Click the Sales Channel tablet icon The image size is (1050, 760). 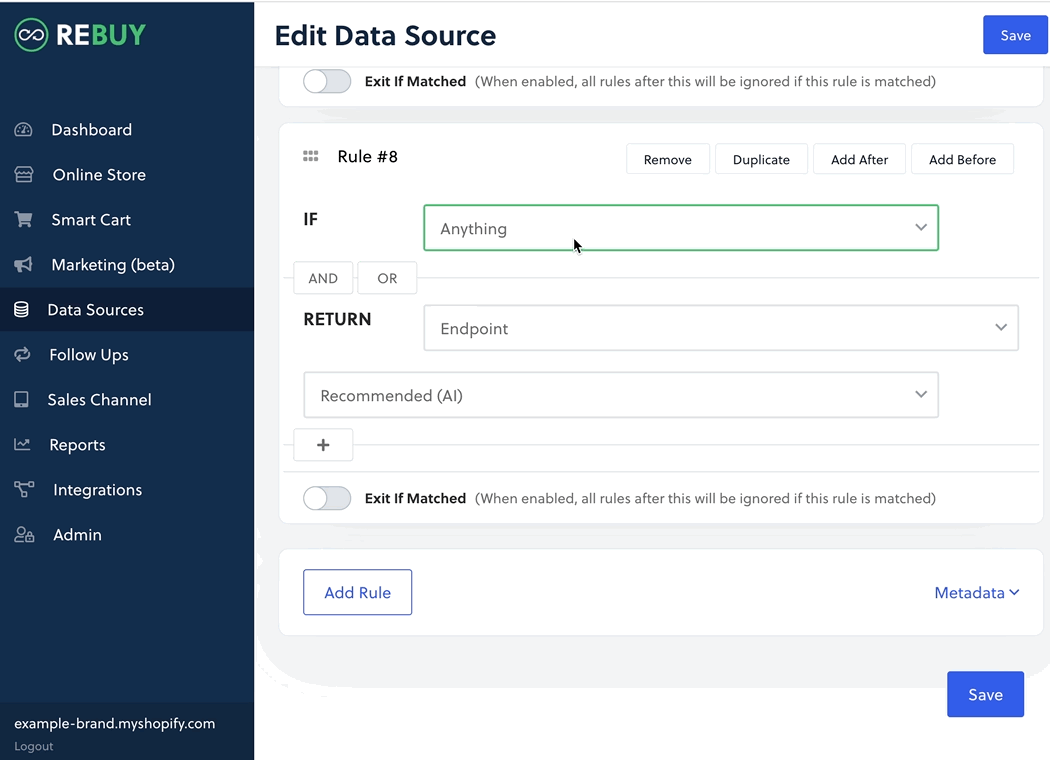[21, 400]
